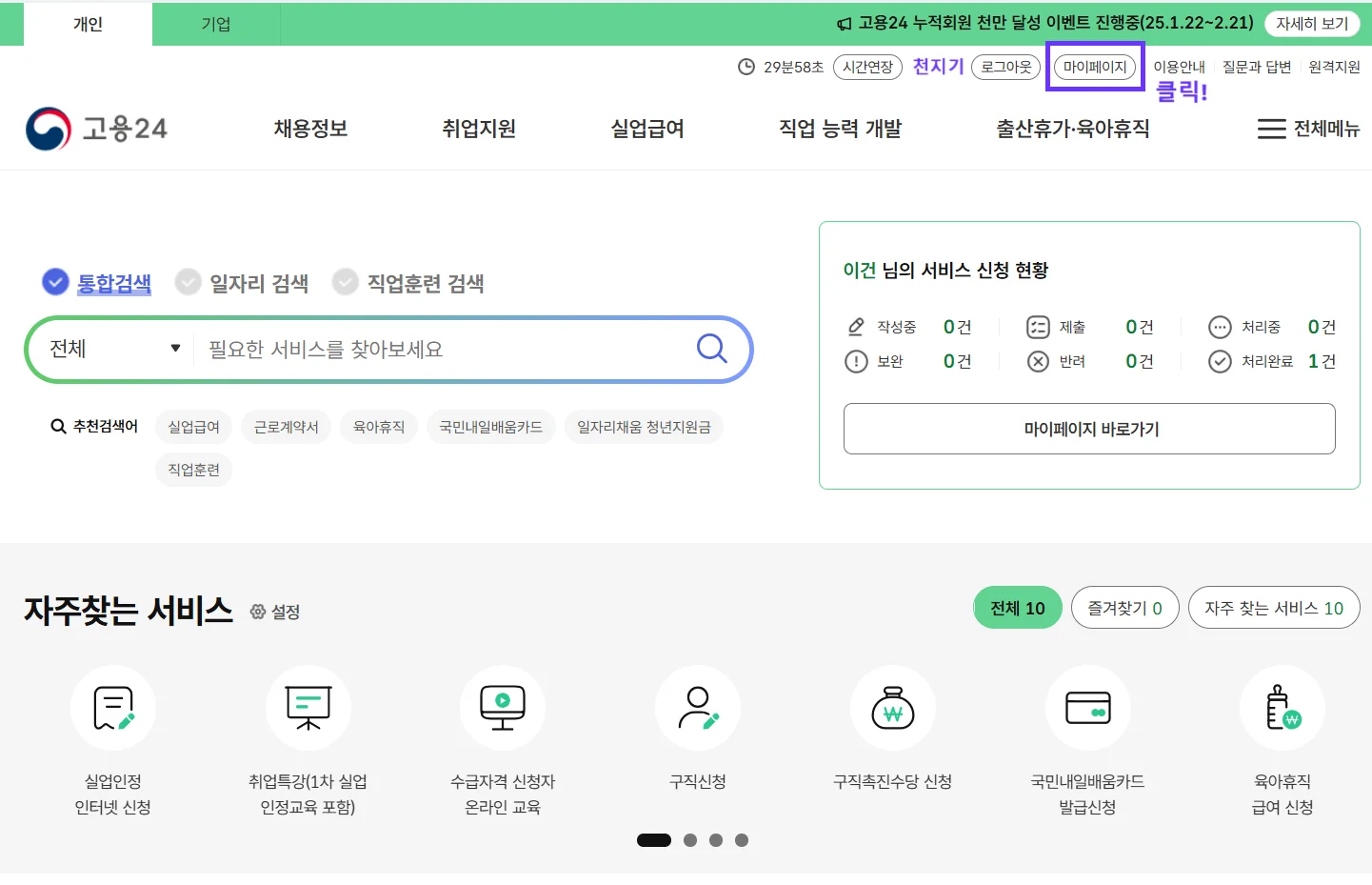Select 국민내일배움카드 발급신청 card icon
1372x885 pixels.
(1087, 708)
